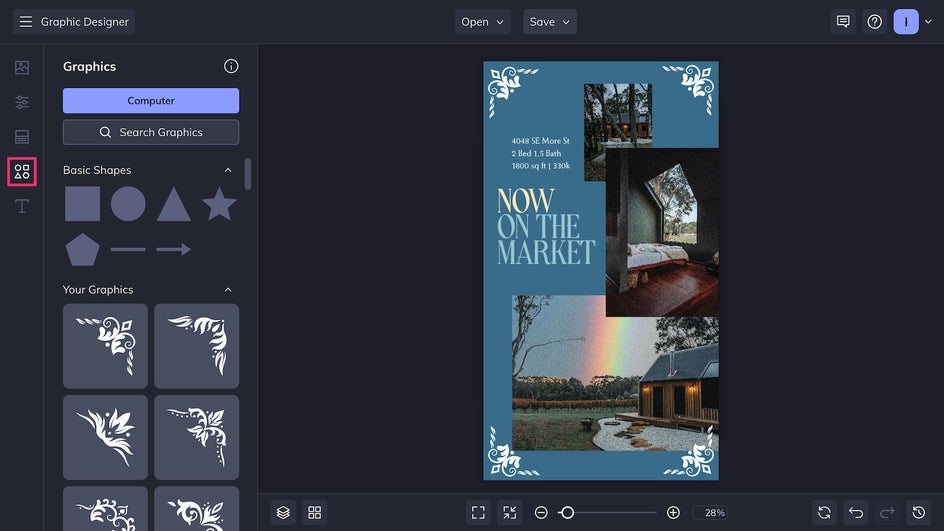Screen dimensions: 944x531
Task: Open the Open dropdown menu
Action: point(482,22)
